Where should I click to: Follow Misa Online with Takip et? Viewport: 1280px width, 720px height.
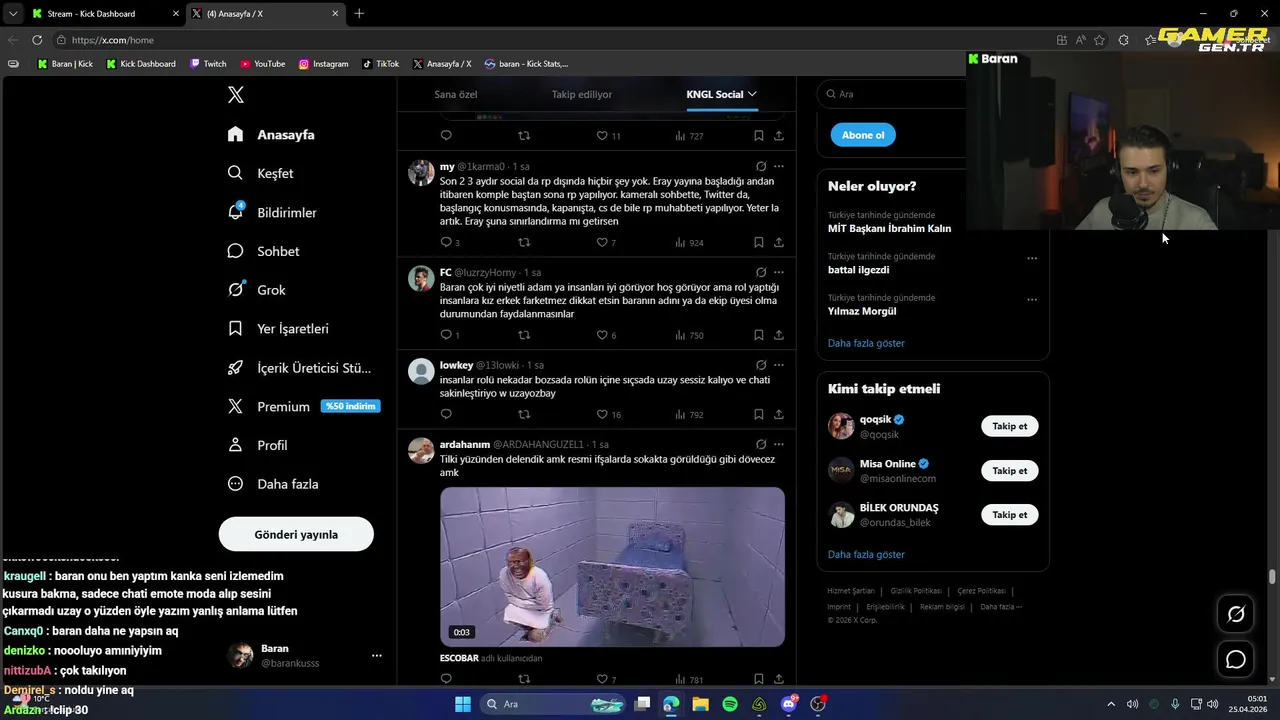coord(1009,470)
